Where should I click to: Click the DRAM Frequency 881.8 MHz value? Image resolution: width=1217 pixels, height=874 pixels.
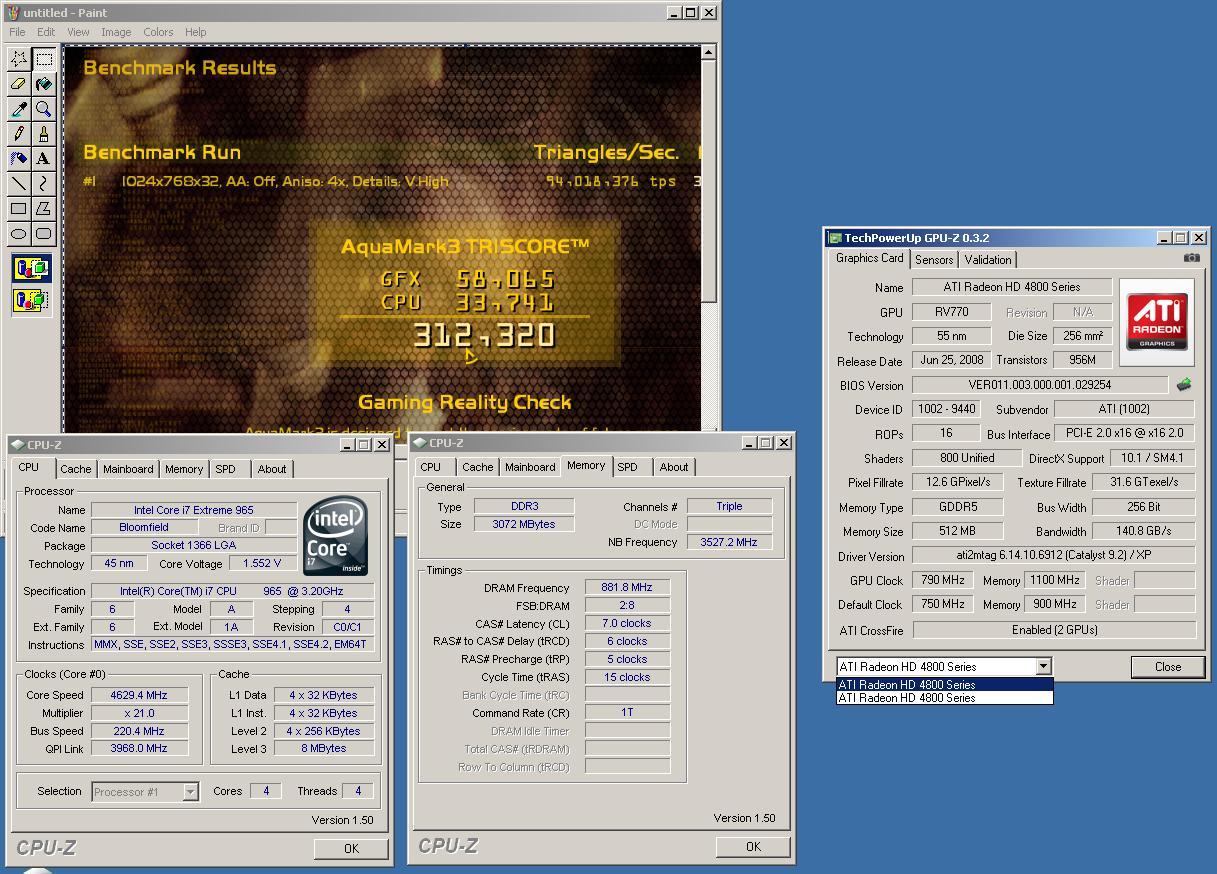[x=627, y=588]
